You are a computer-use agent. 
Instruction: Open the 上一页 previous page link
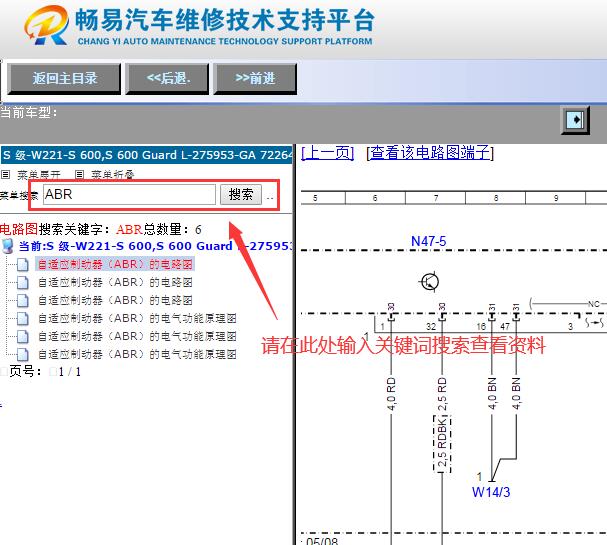[x=328, y=153]
